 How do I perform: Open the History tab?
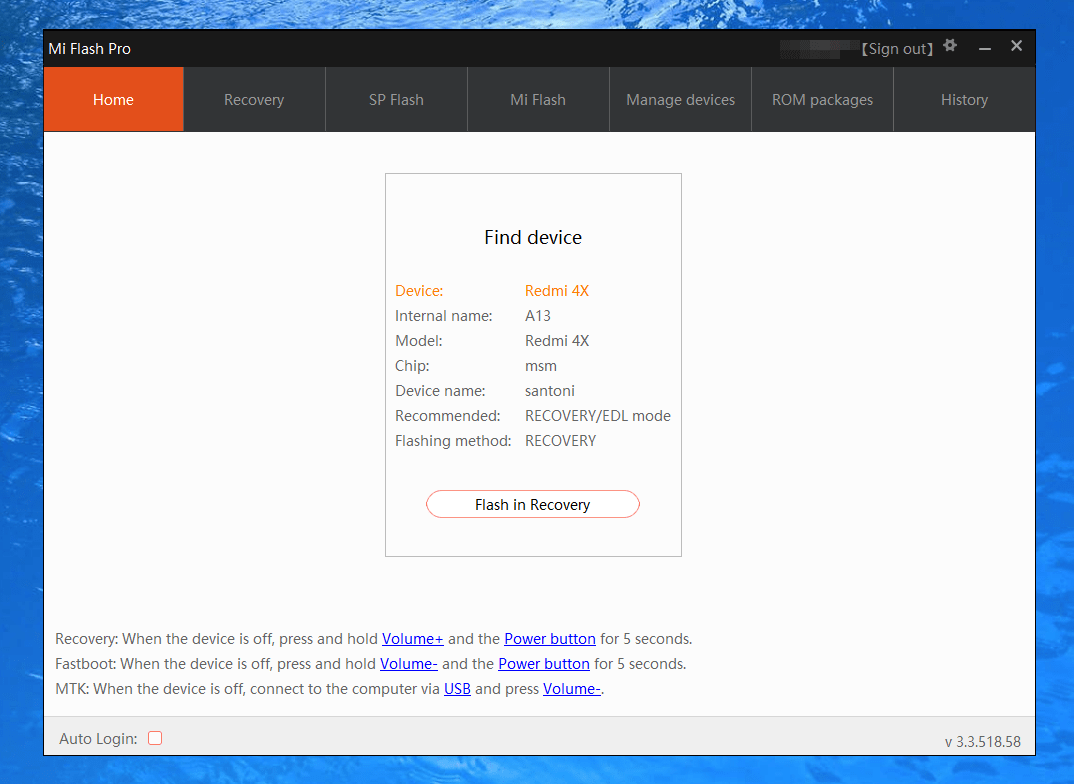point(964,99)
